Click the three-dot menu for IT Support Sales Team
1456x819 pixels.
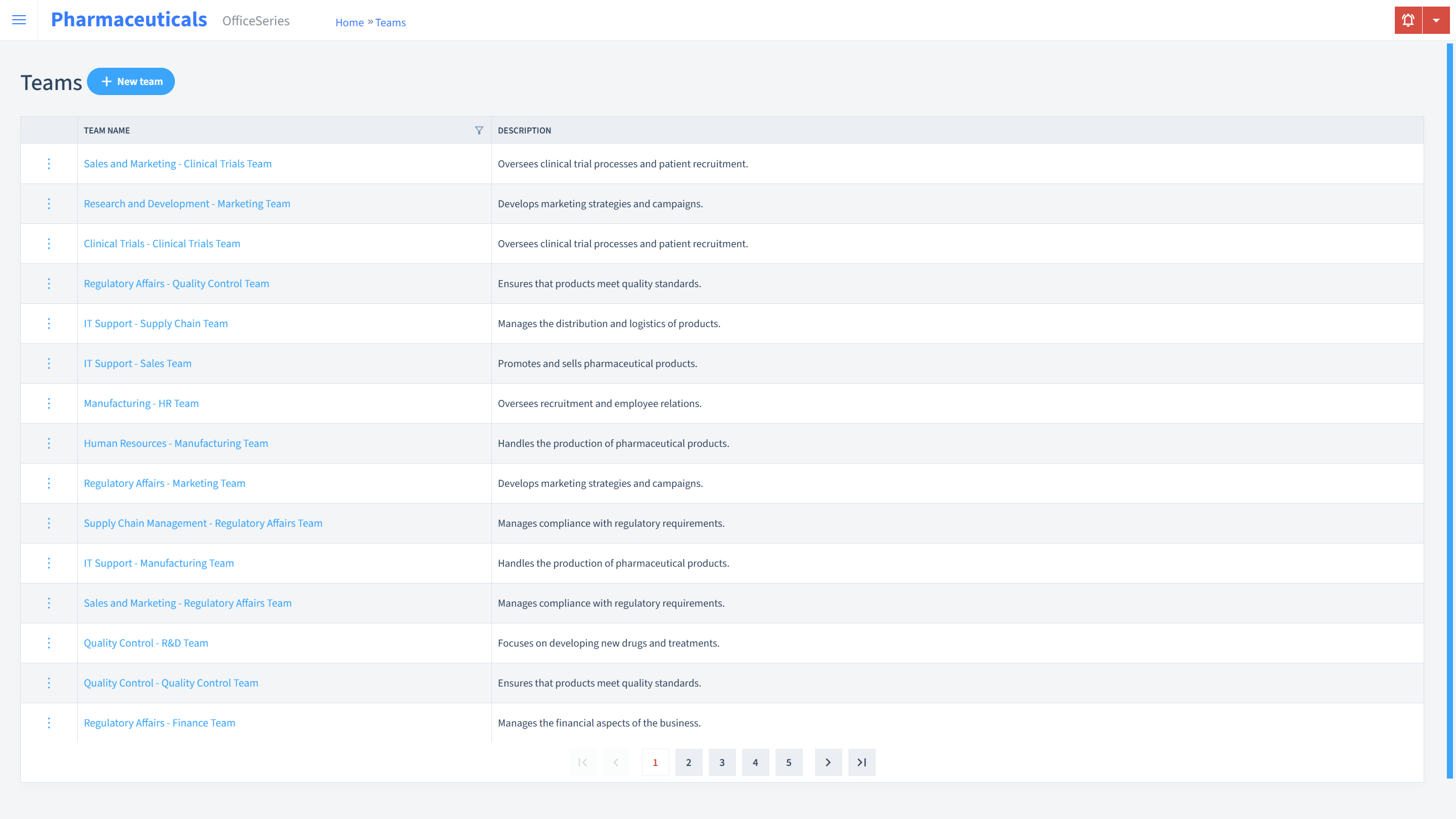click(x=49, y=363)
